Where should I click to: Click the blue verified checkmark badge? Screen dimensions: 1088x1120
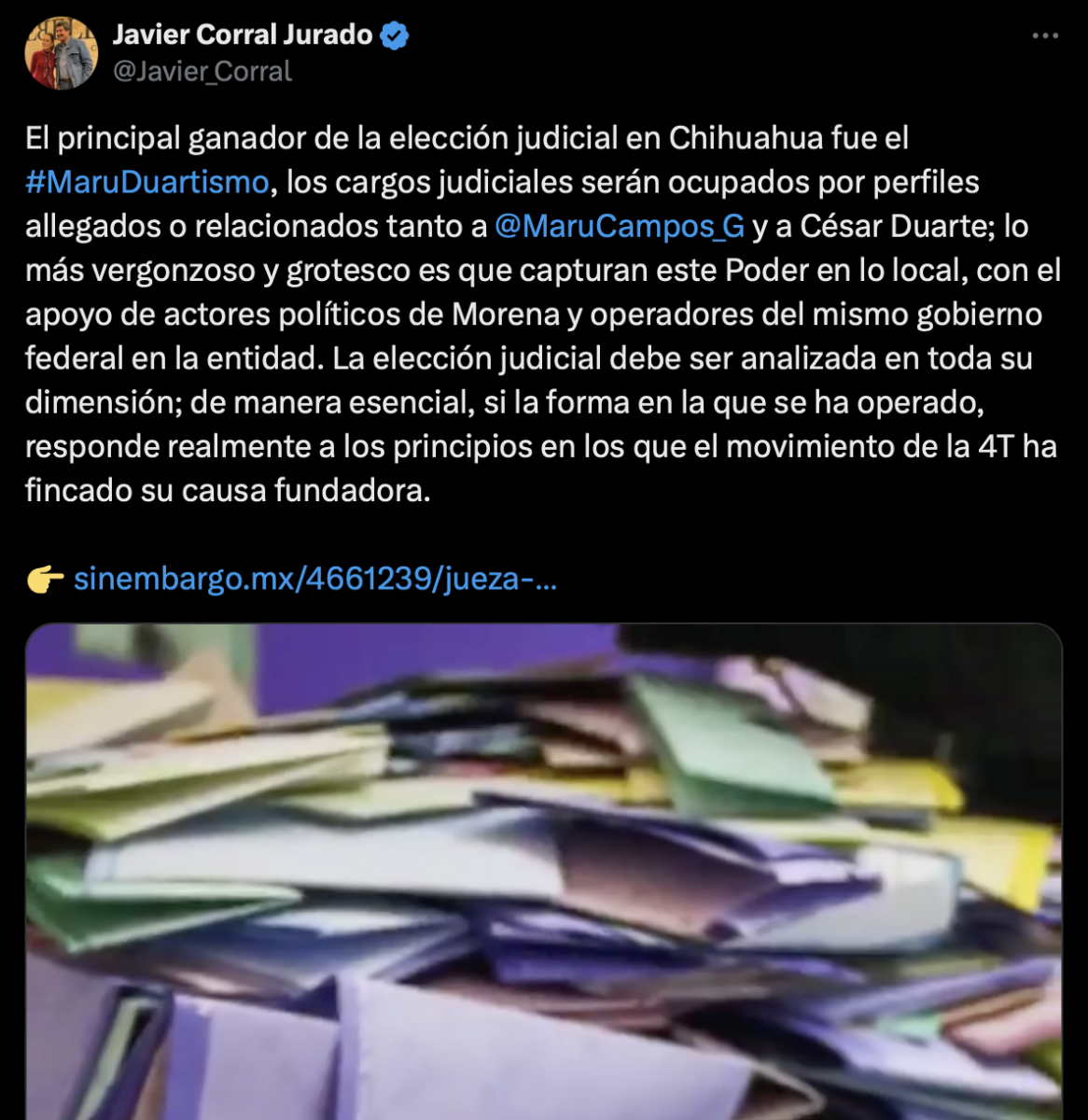[396, 35]
